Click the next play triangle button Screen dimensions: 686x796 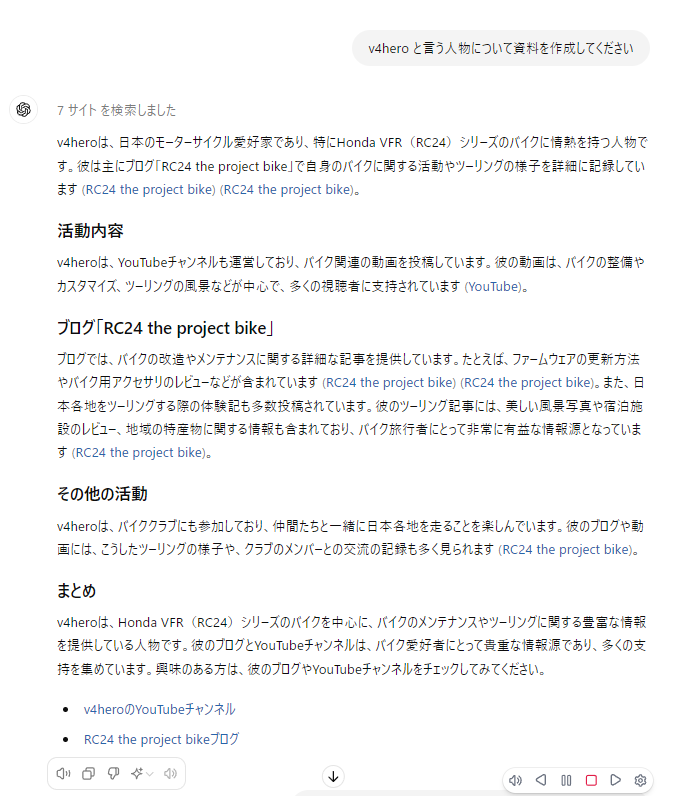point(615,780)
